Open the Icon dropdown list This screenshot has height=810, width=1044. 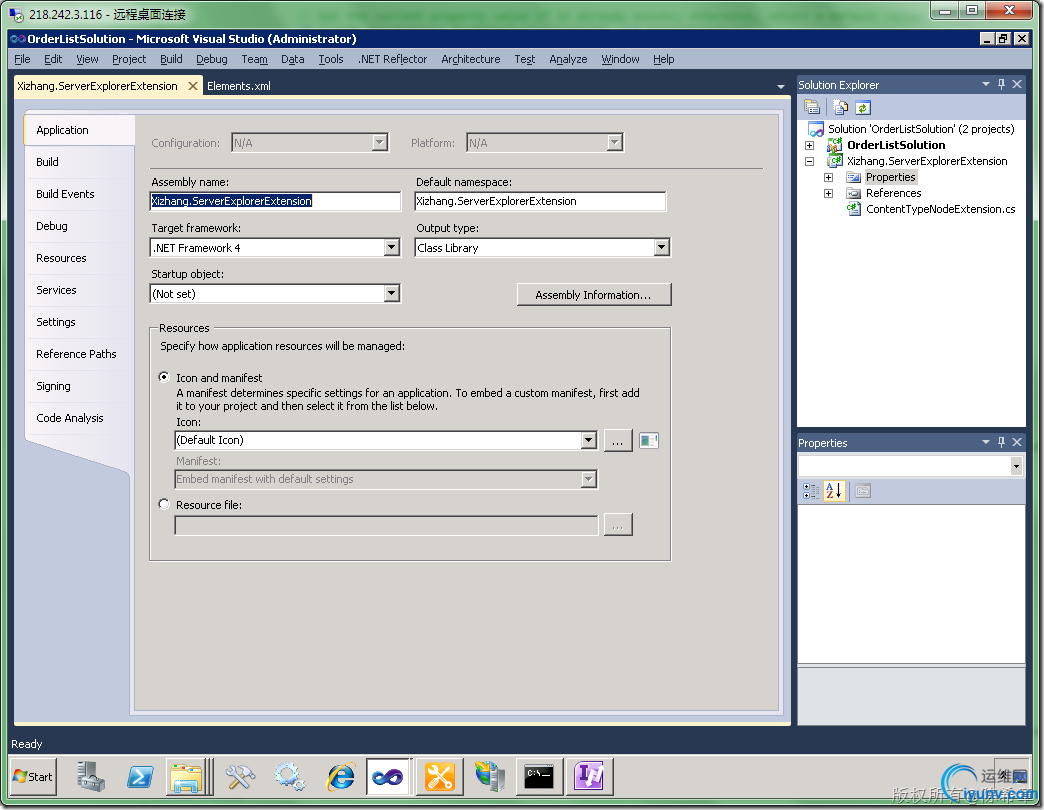coord(588,440)
